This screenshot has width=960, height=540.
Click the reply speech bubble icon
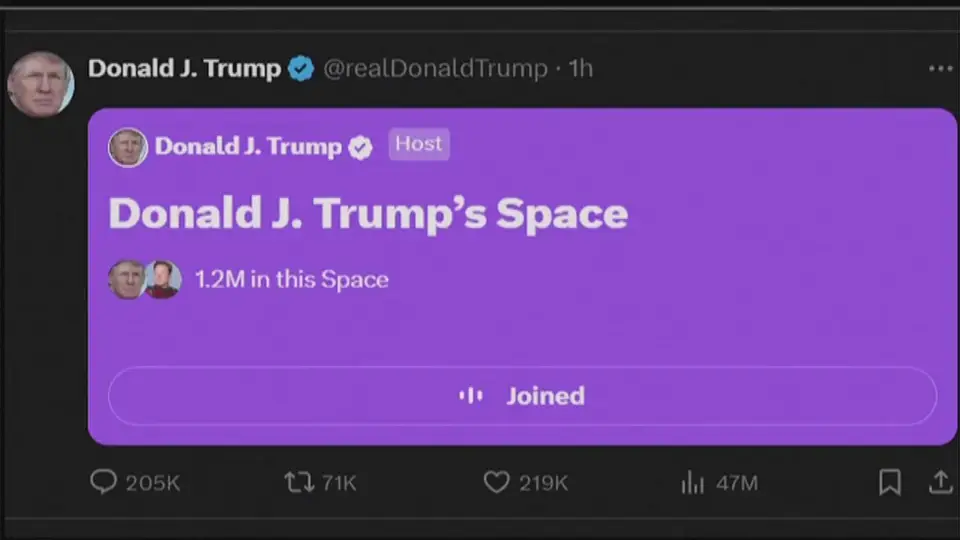click(103, 482)
